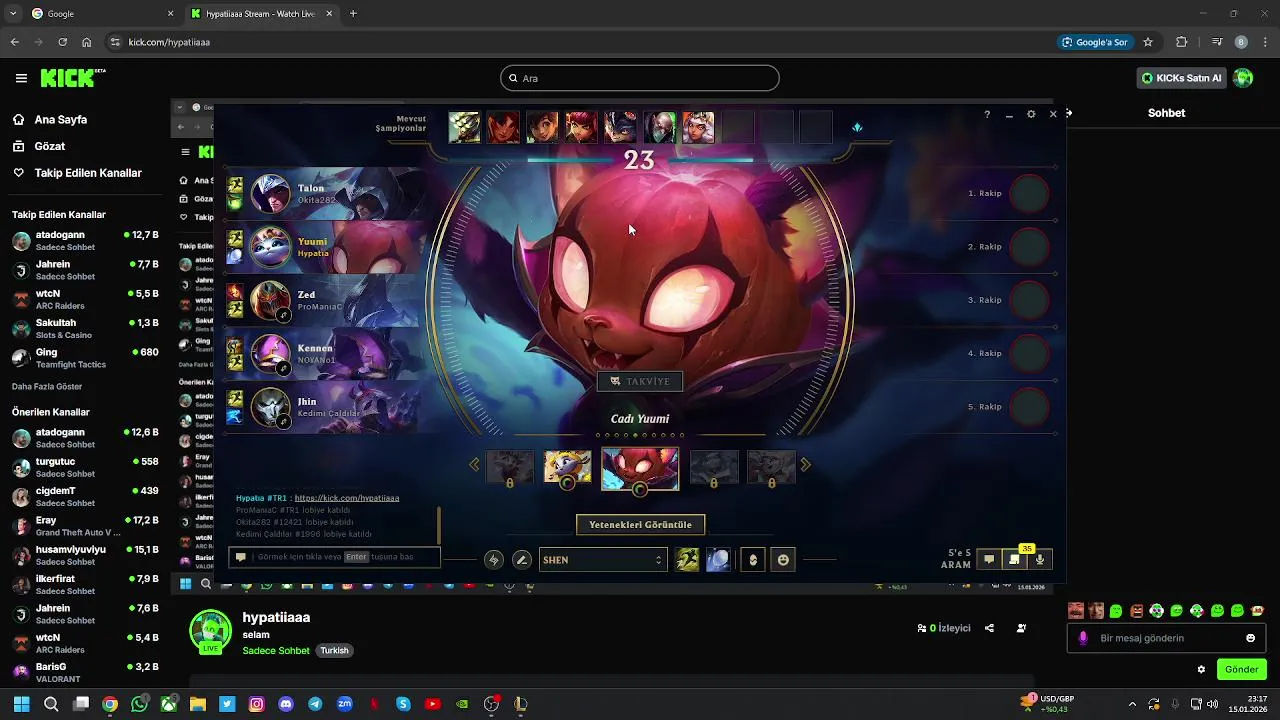Click the lobby chat input field
This screenshot has width=1280, height=720.
(335, 557)
